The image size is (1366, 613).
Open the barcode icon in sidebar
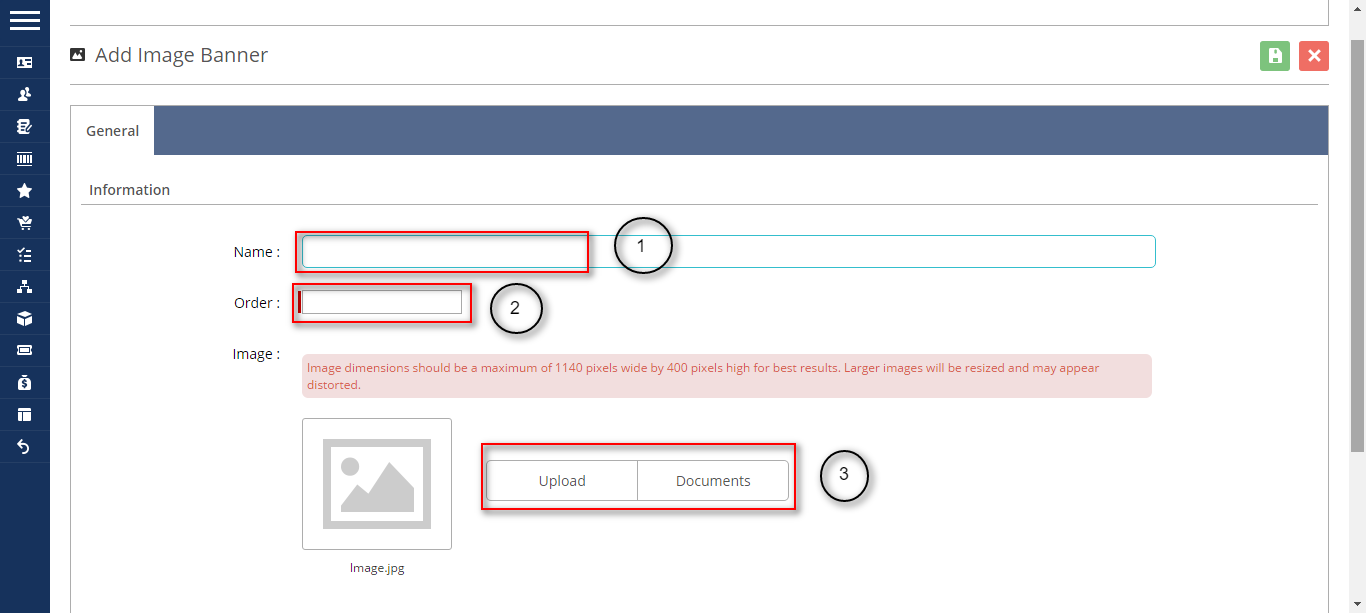(24, 158)
